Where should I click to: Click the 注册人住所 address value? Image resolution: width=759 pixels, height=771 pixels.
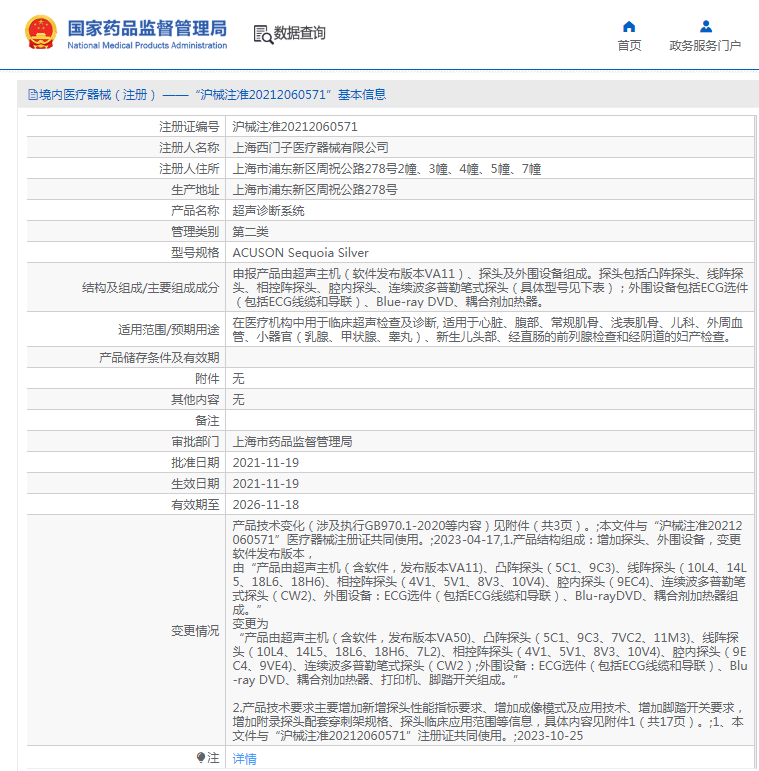(x=387, y=169)
